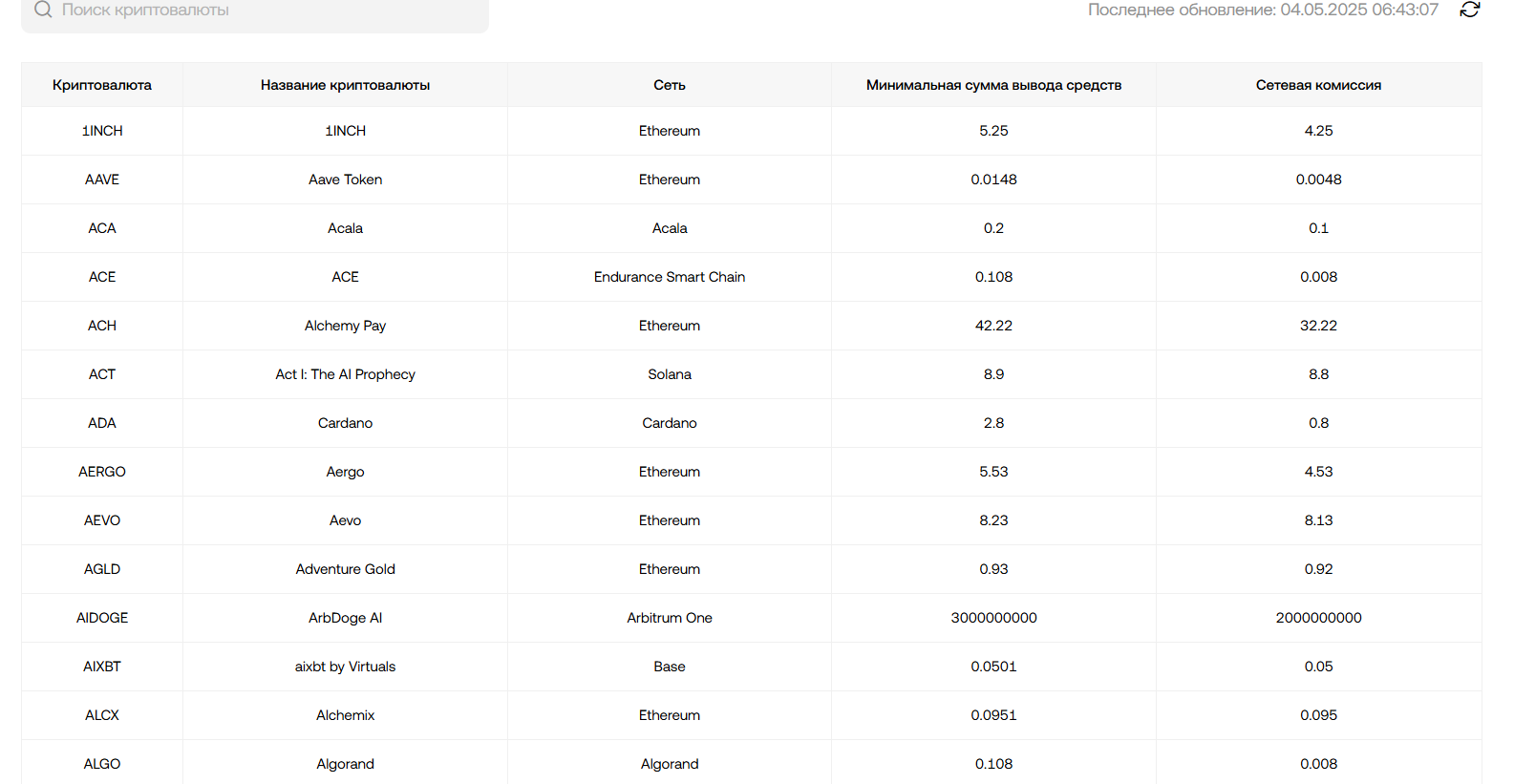
Task: Select the ACH ticker cell
Action: point(102,326)
